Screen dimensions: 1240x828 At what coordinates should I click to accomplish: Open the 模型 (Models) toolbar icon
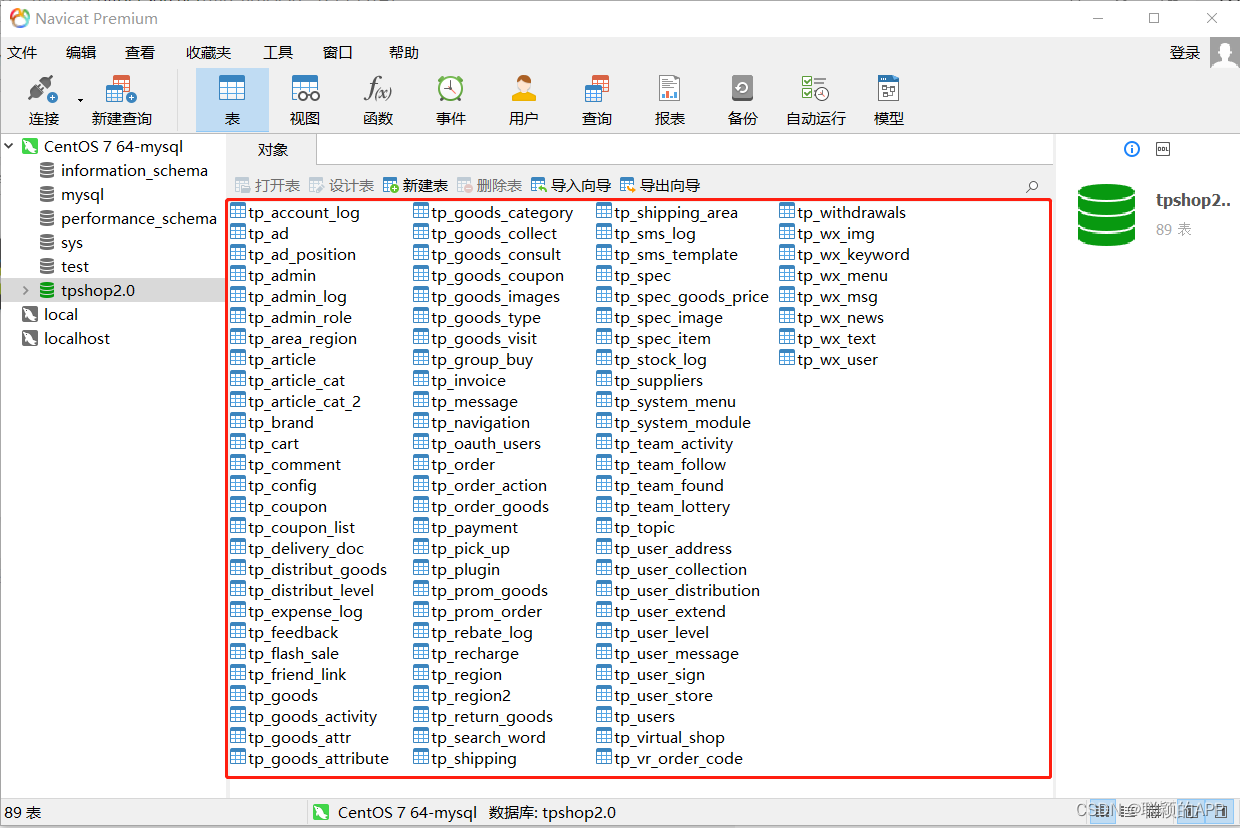(x=888, y=98)
